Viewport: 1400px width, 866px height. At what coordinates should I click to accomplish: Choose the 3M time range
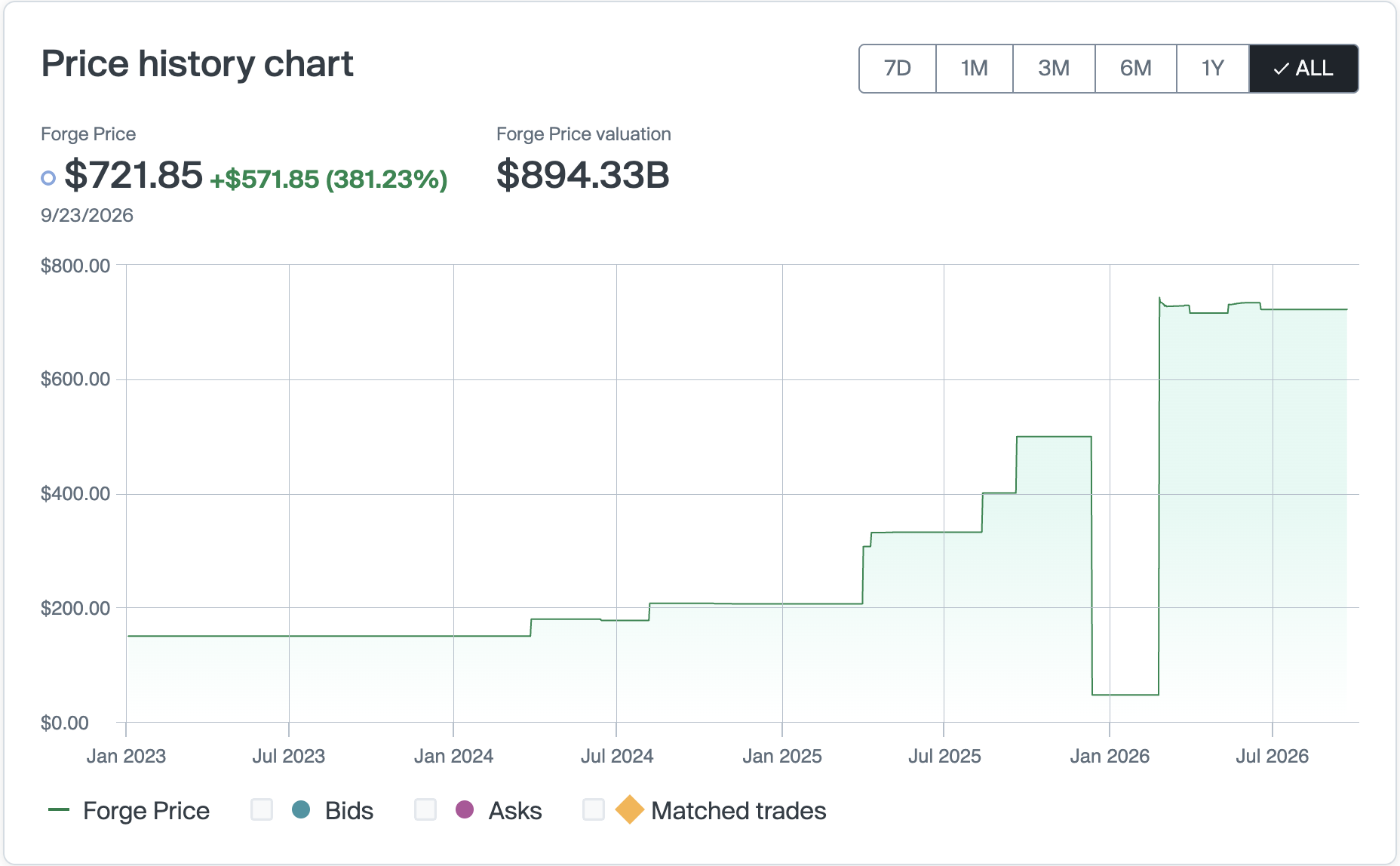[1054, 69]
